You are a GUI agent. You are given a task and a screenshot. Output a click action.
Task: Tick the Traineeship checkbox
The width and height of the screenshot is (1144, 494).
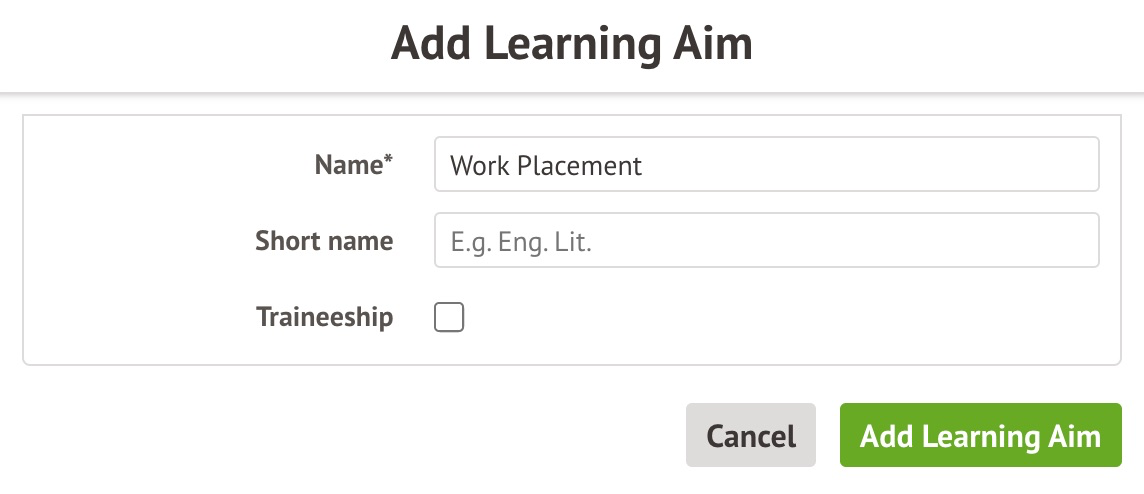[x=449, y=318]
